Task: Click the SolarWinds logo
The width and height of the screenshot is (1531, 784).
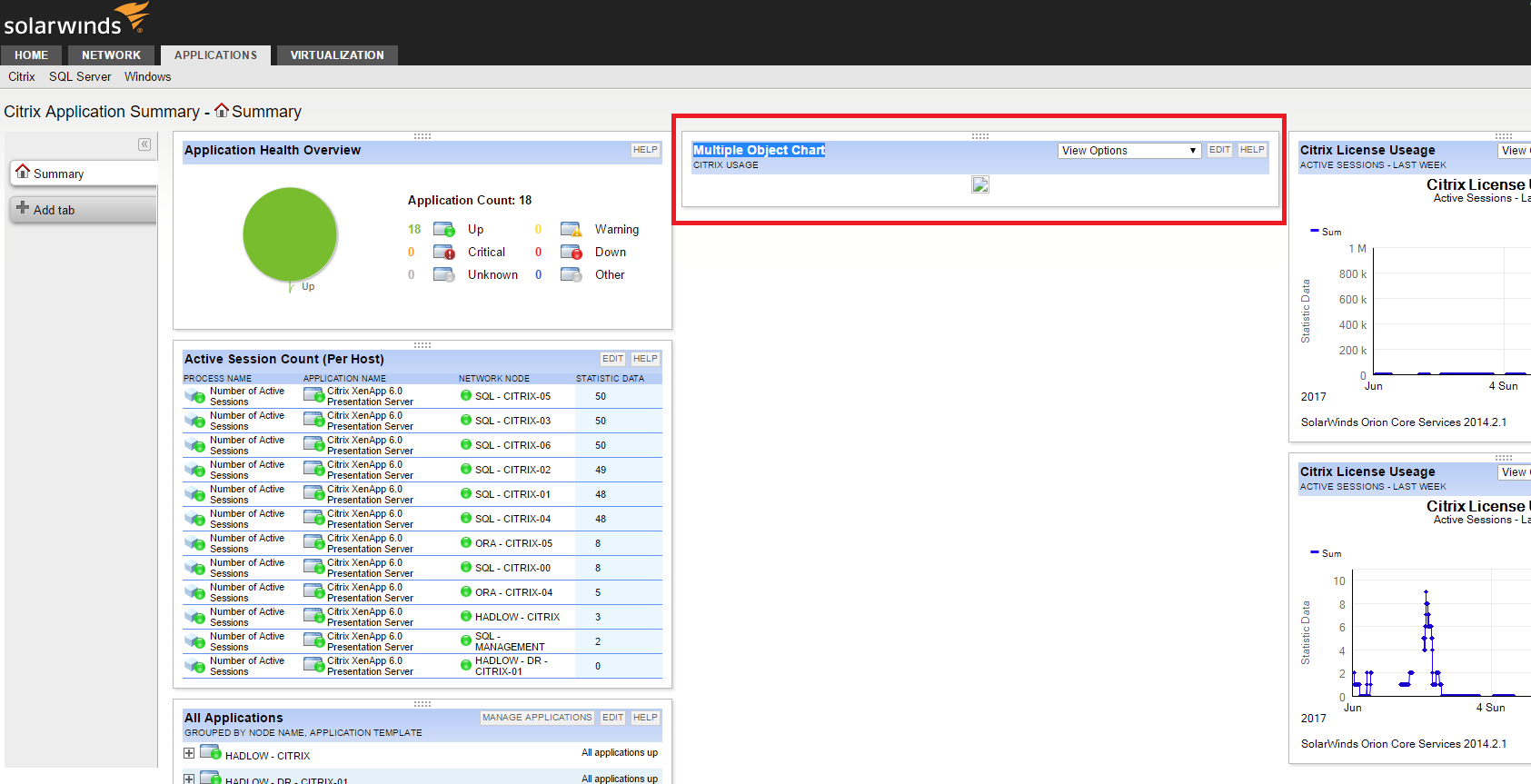Action: pos(76,19)
